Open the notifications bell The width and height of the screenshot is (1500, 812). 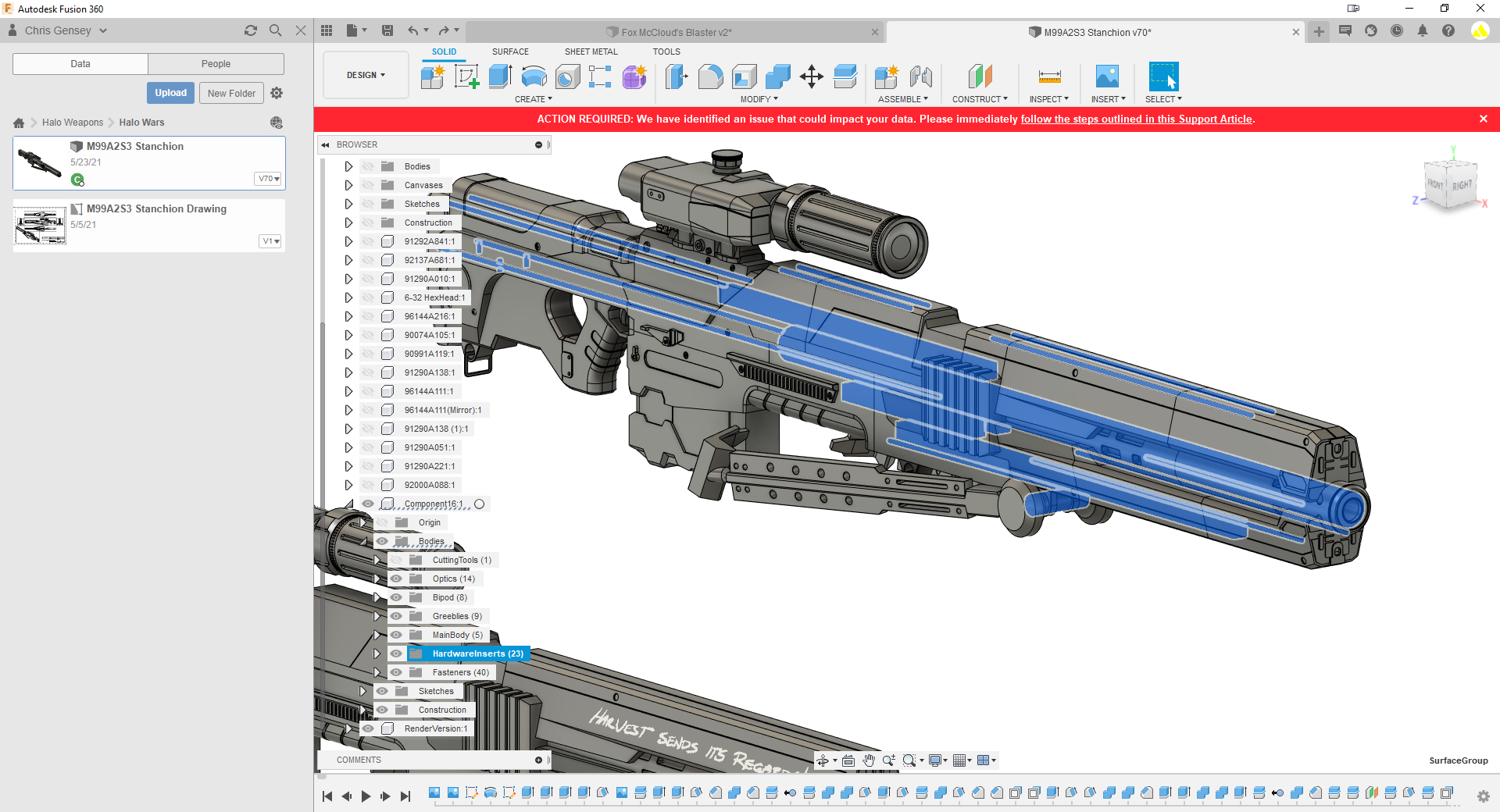pyautogui.click(x=1423, y=30)
